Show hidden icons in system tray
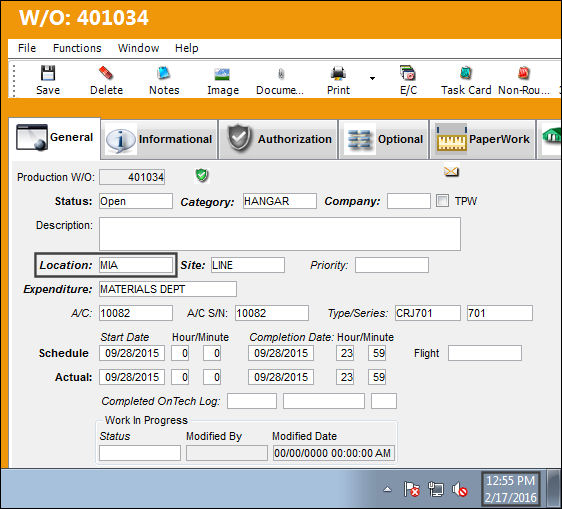Viewport: 562px width, 509px height. click(x=387, y=489)
